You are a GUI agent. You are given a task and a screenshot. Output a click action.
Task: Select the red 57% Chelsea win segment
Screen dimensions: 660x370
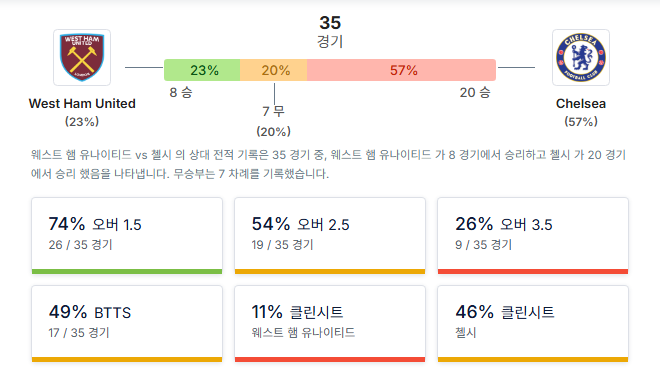pos(402,70)
